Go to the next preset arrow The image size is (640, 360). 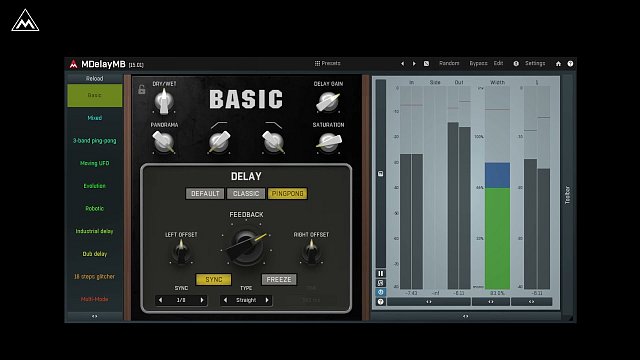click(x=414, y=64)
